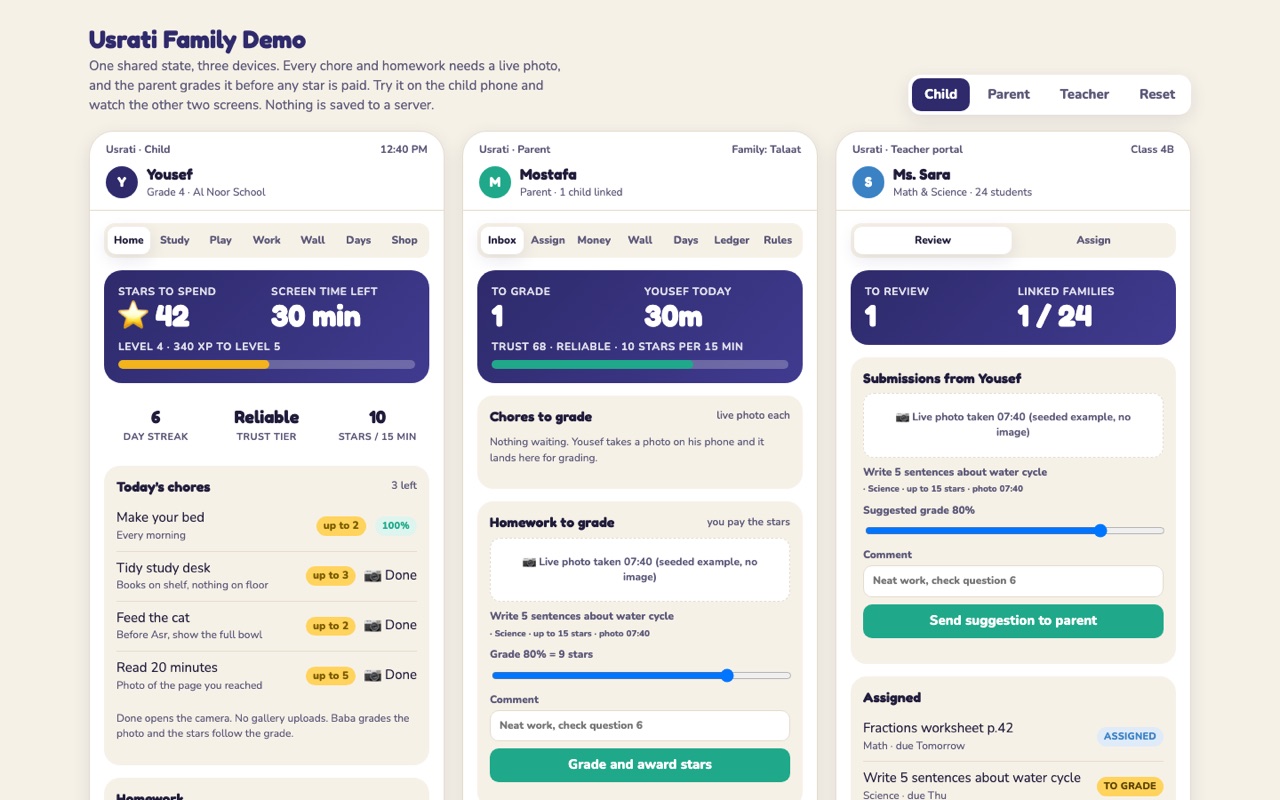Open the Ledger tab in parent app
Screen dimensions: 1280x800
click(x=731, y=240)
